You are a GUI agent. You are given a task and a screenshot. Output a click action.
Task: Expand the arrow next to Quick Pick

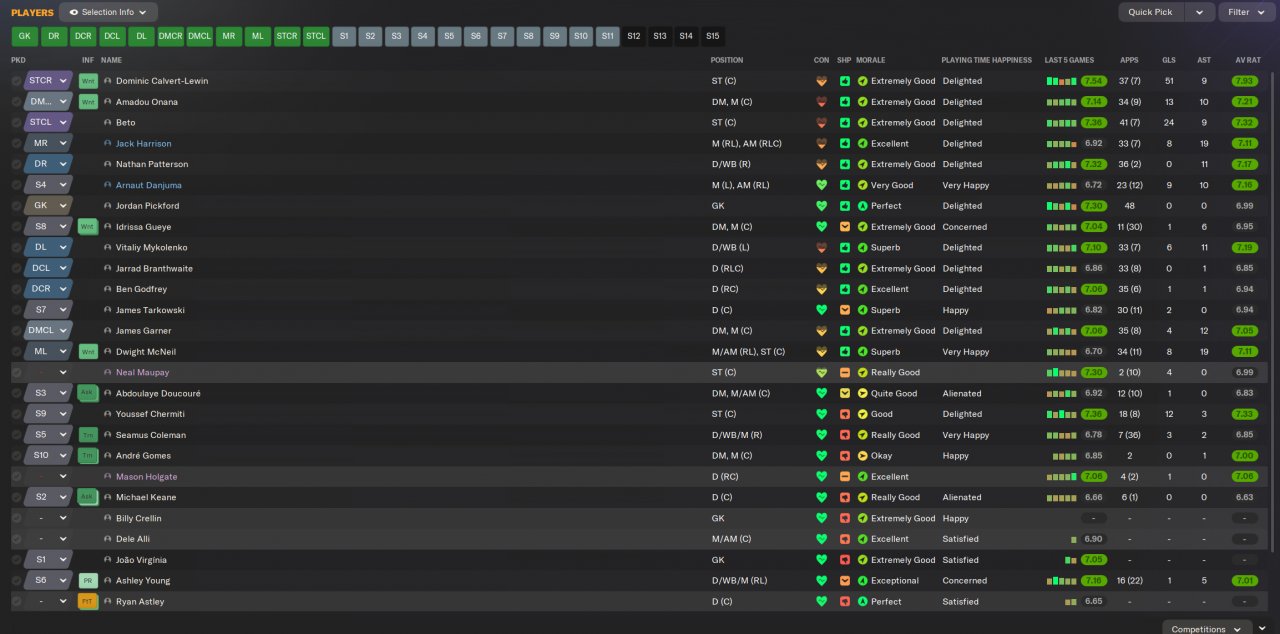pyautogui.click(x=1200, y=12)
